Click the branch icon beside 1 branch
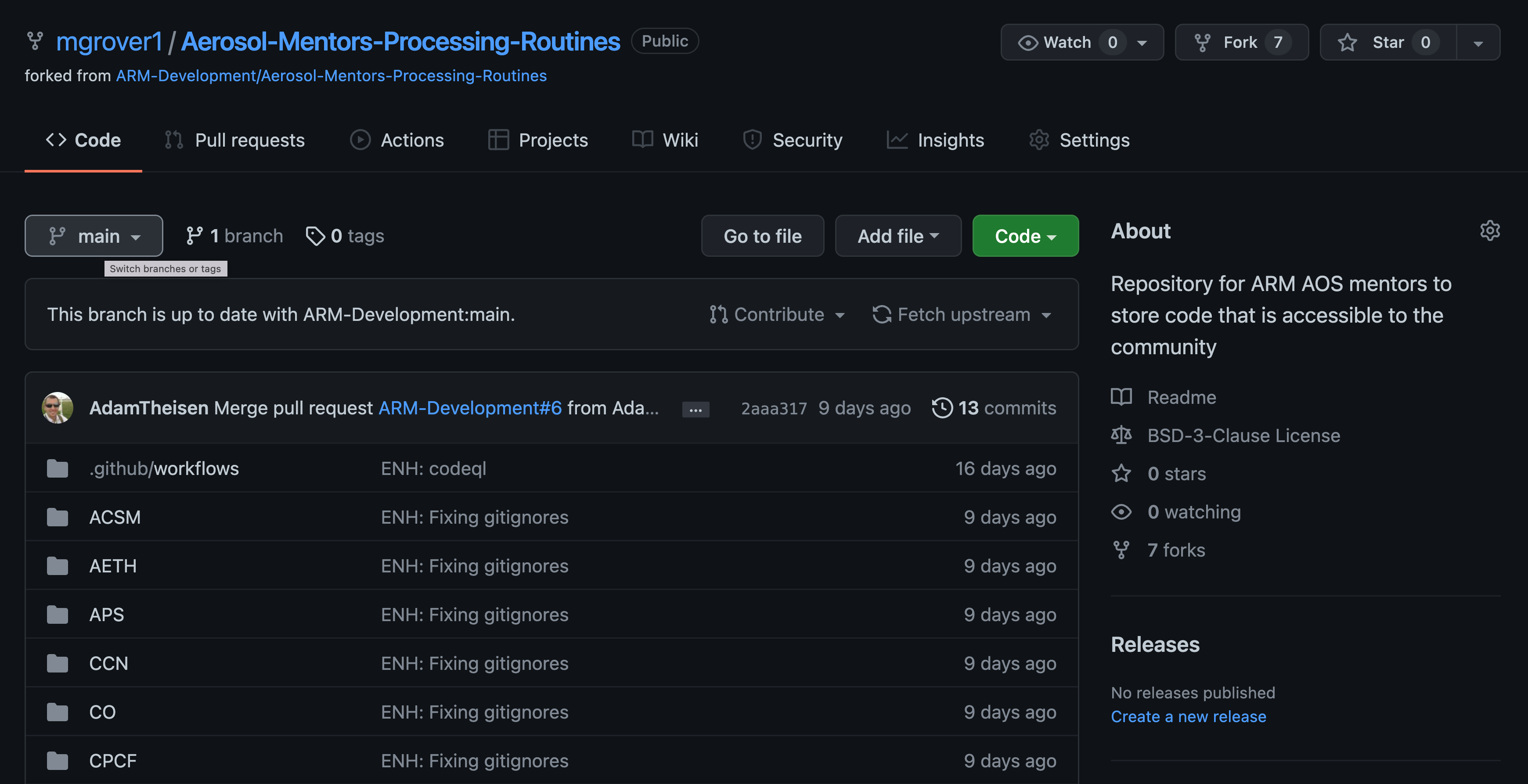The height and width of the screenshot is (784, 1528). pos(194,236)
